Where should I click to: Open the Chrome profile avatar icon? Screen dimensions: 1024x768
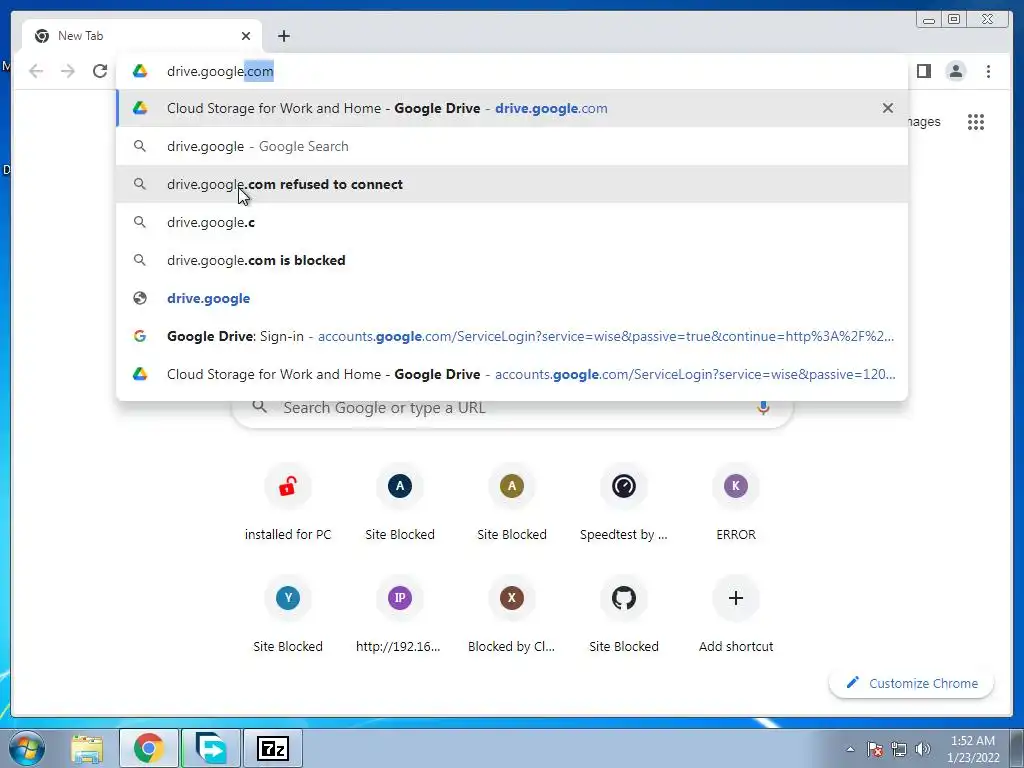956,71
